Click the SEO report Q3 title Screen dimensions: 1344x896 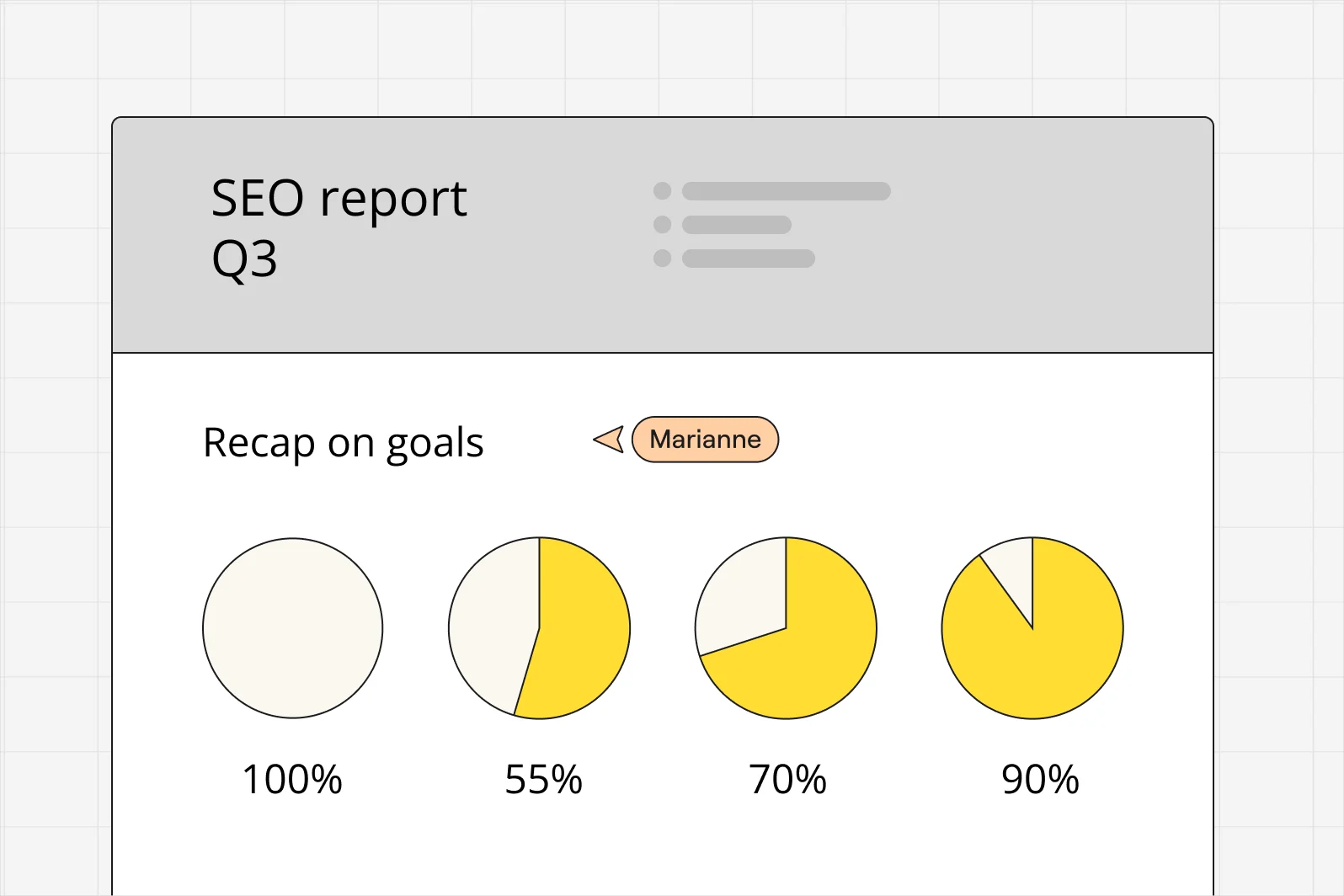pyautogui.click(x=339, y=227)
